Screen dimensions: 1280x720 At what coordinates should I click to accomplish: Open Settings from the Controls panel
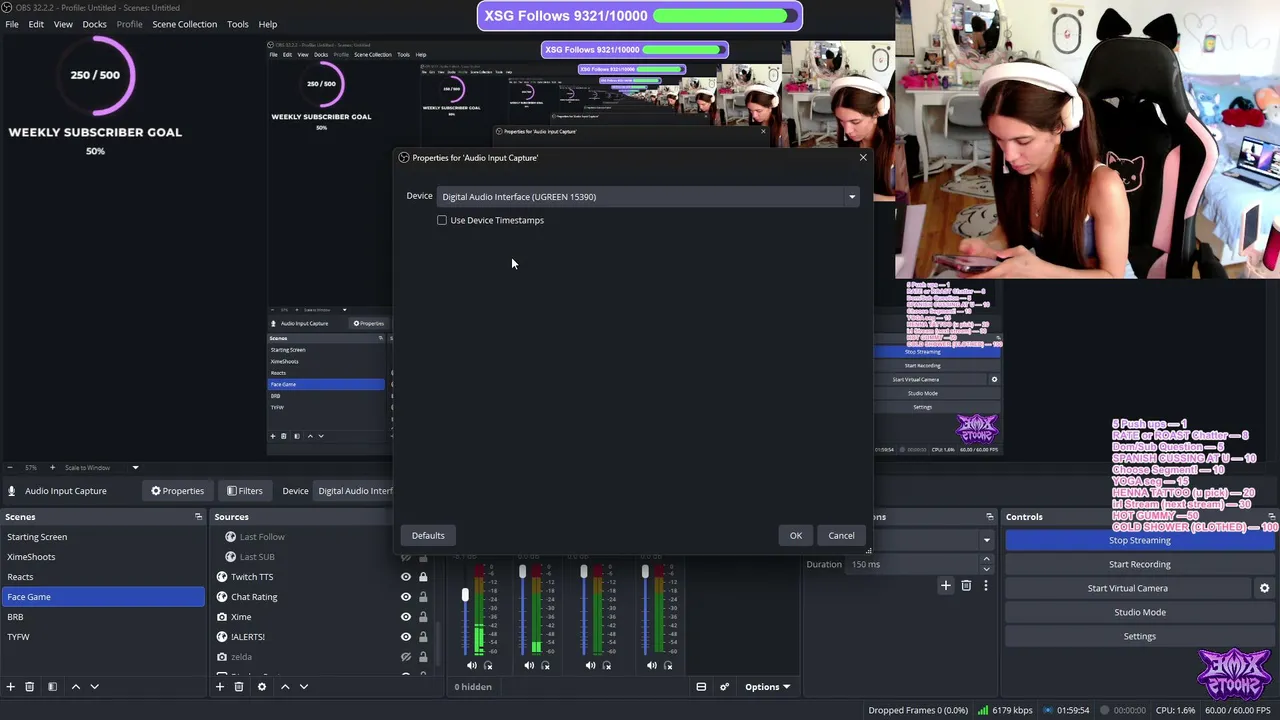tap(1139, 636)
